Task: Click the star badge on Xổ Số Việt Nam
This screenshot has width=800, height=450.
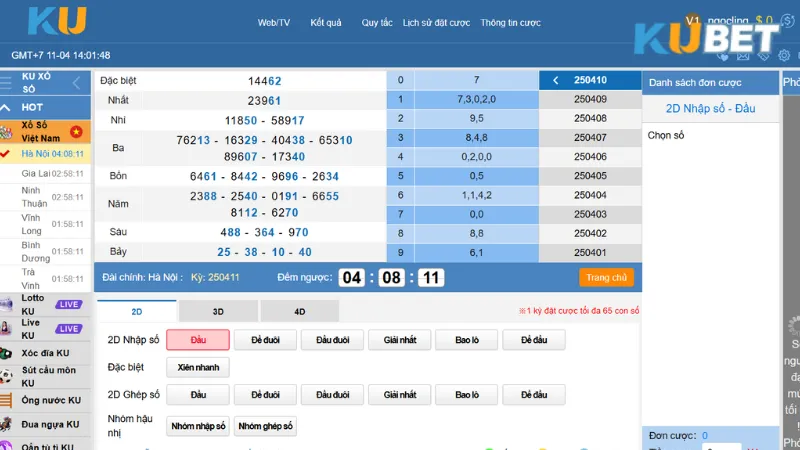Action: click(x=77, y=132)
